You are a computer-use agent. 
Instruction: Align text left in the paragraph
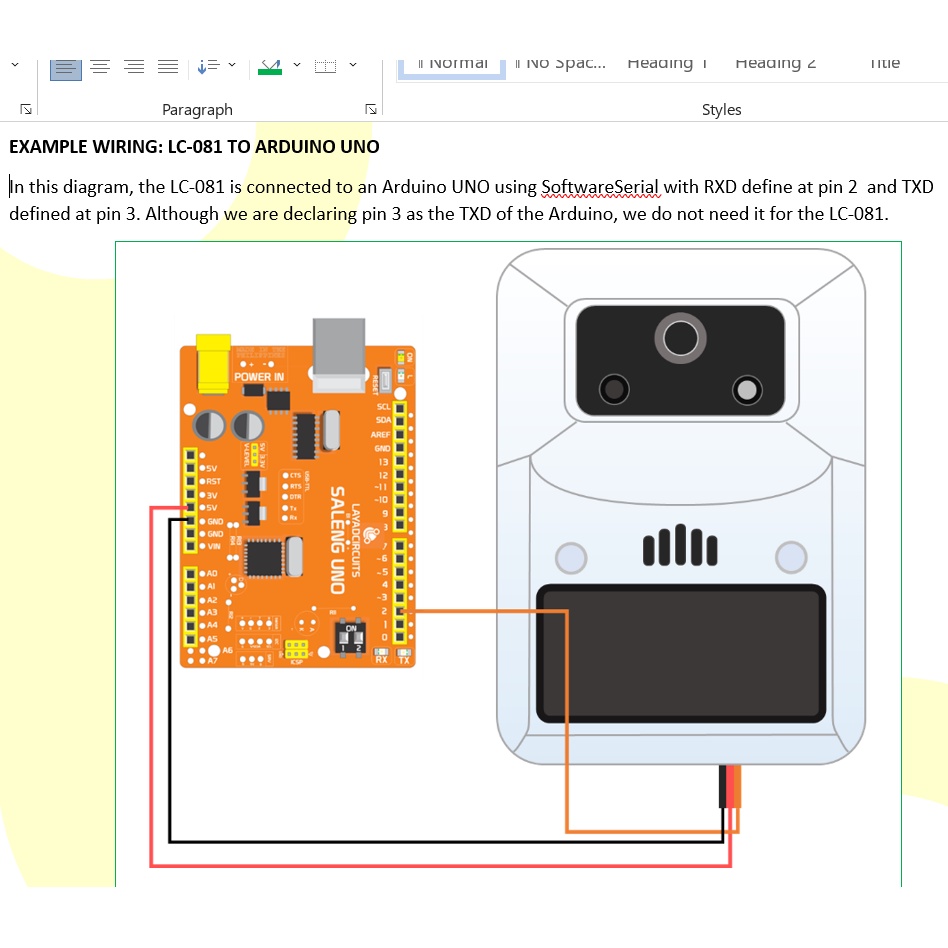(66, 66)
